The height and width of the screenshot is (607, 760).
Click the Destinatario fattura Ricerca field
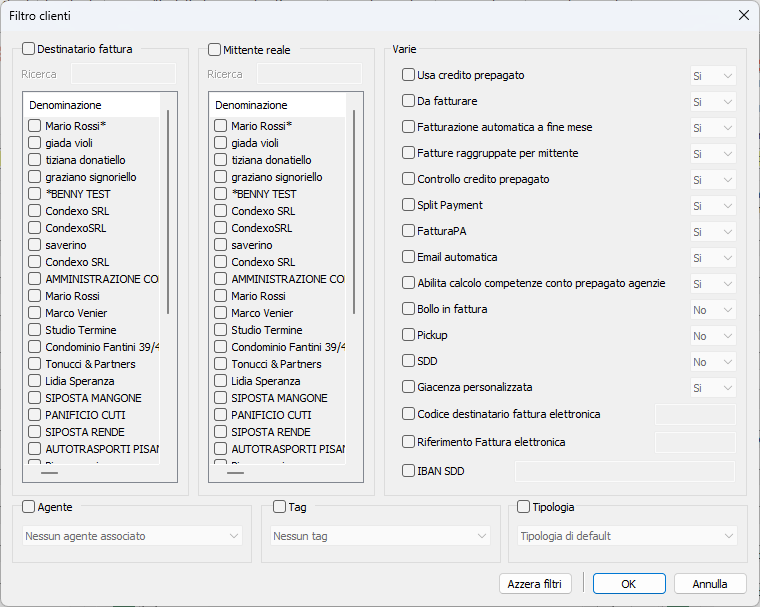tap(123, 74)
